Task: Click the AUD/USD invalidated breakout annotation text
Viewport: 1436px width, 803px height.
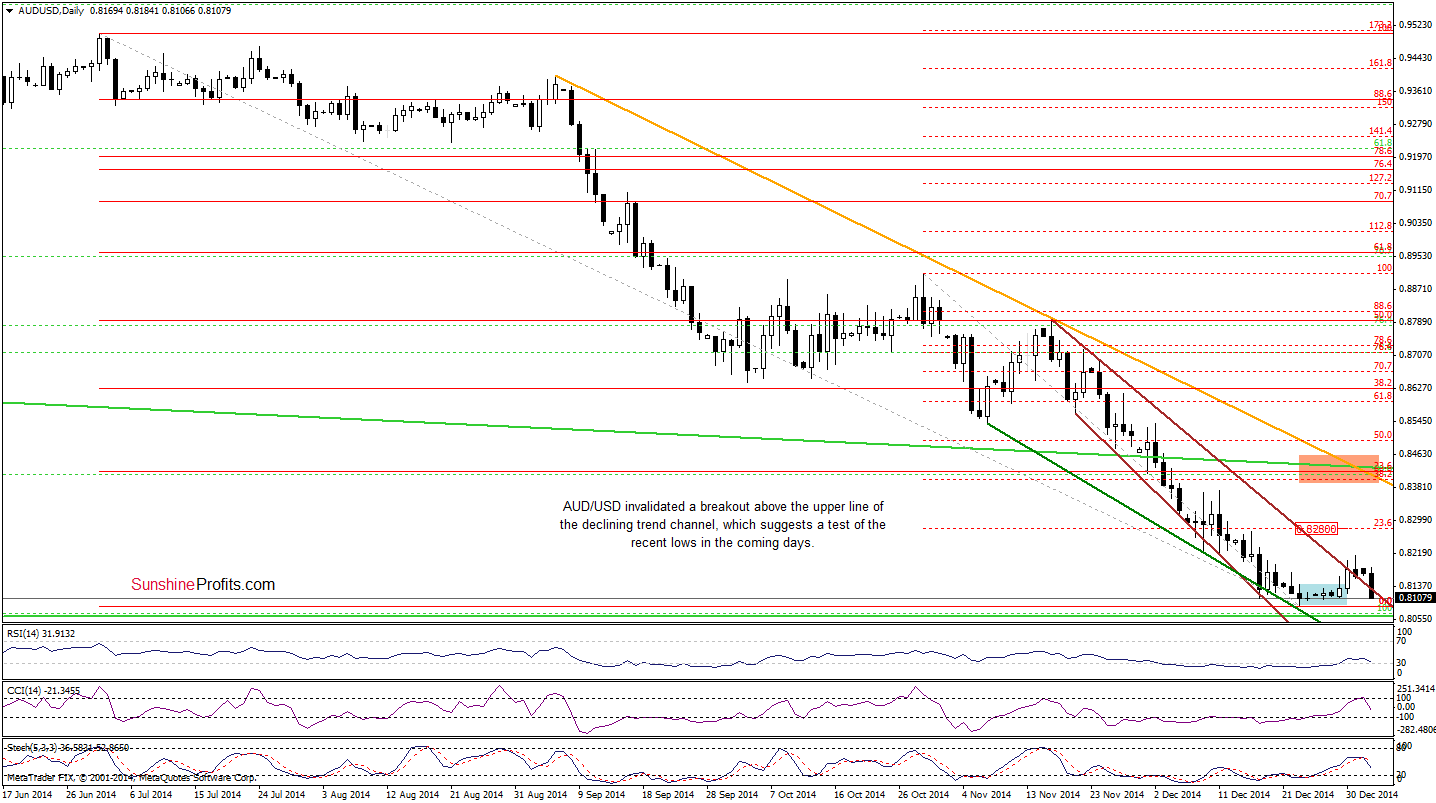Action: 722,524
